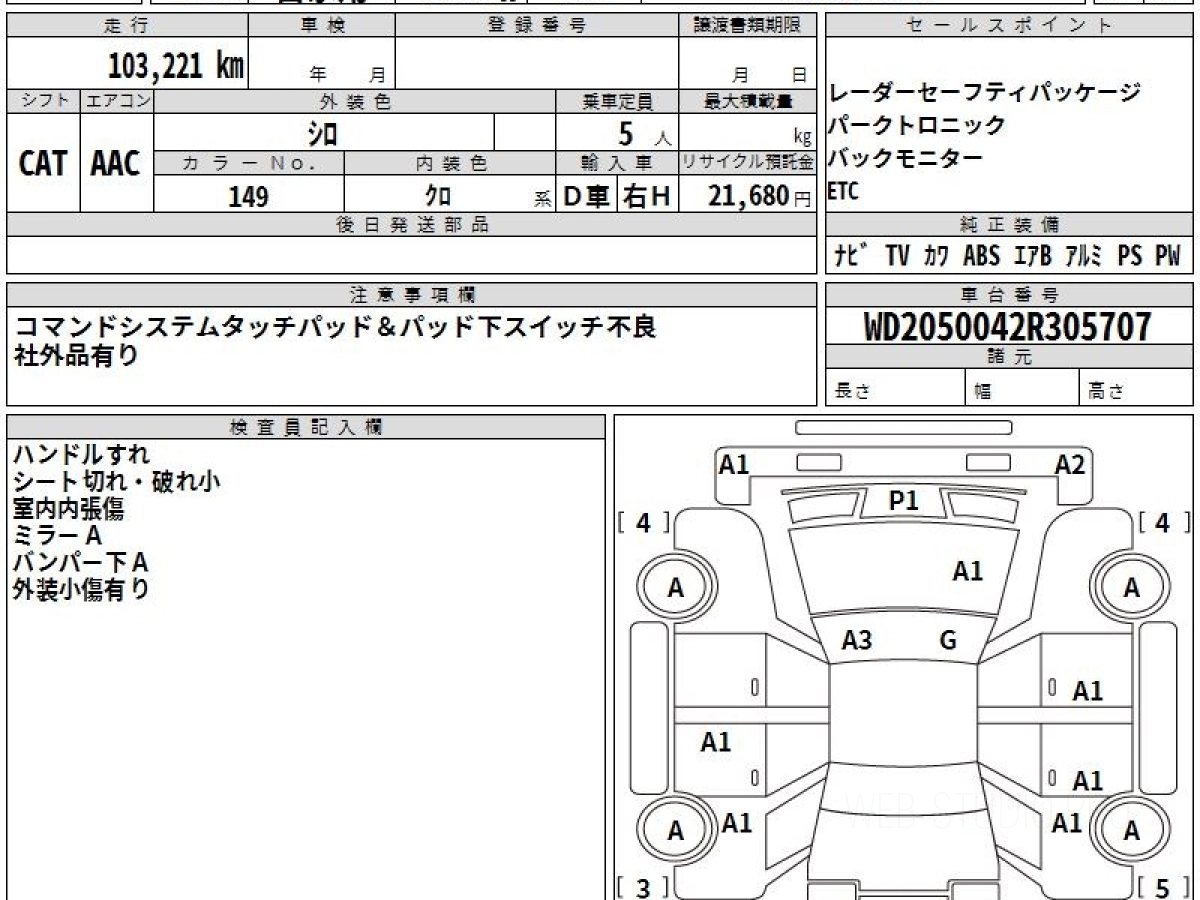Viewport: 1200px width, 900px height.
Task: Select the TV equipment label
Action: pyautogui.click(x=898, y=256)
